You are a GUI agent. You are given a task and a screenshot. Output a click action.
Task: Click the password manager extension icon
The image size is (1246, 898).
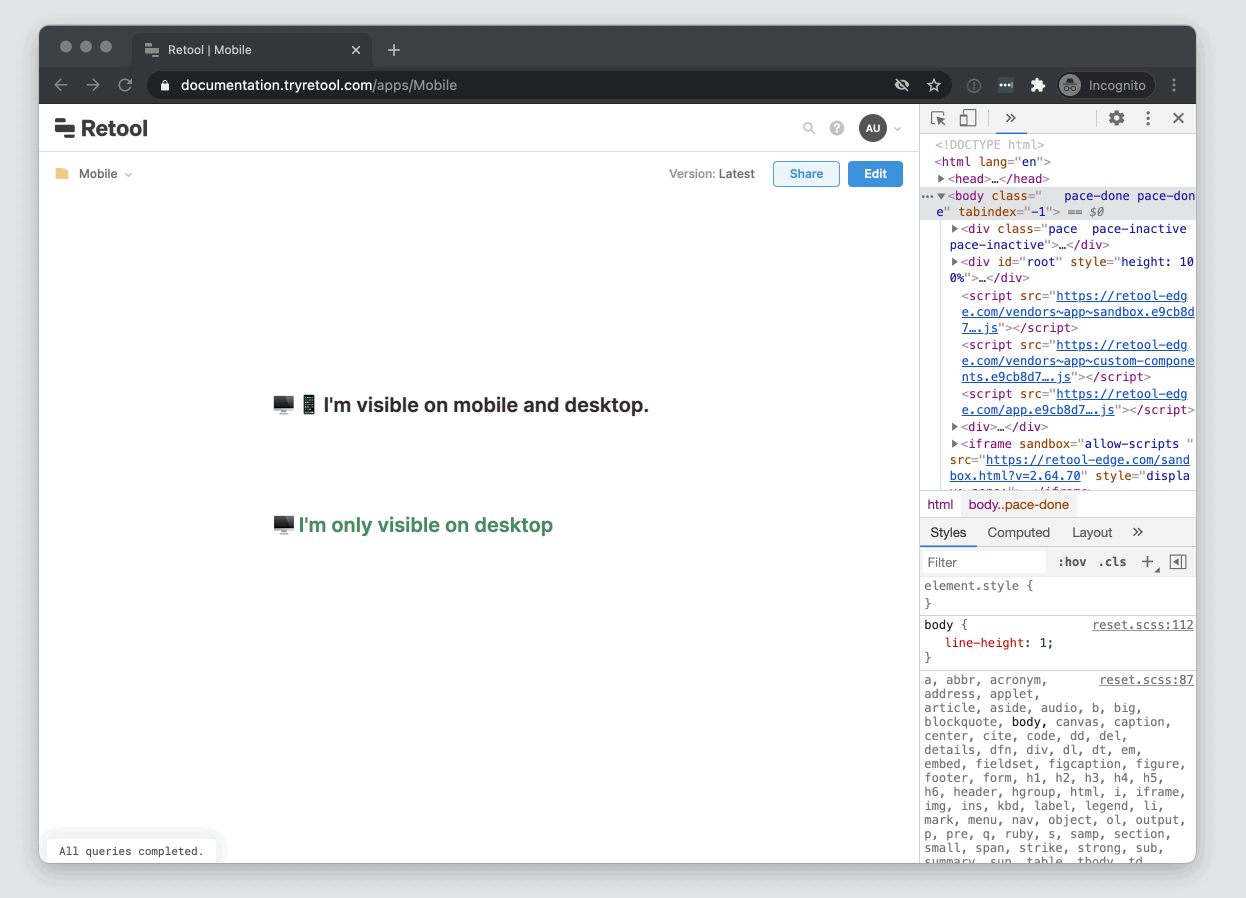pos(1006,85)
